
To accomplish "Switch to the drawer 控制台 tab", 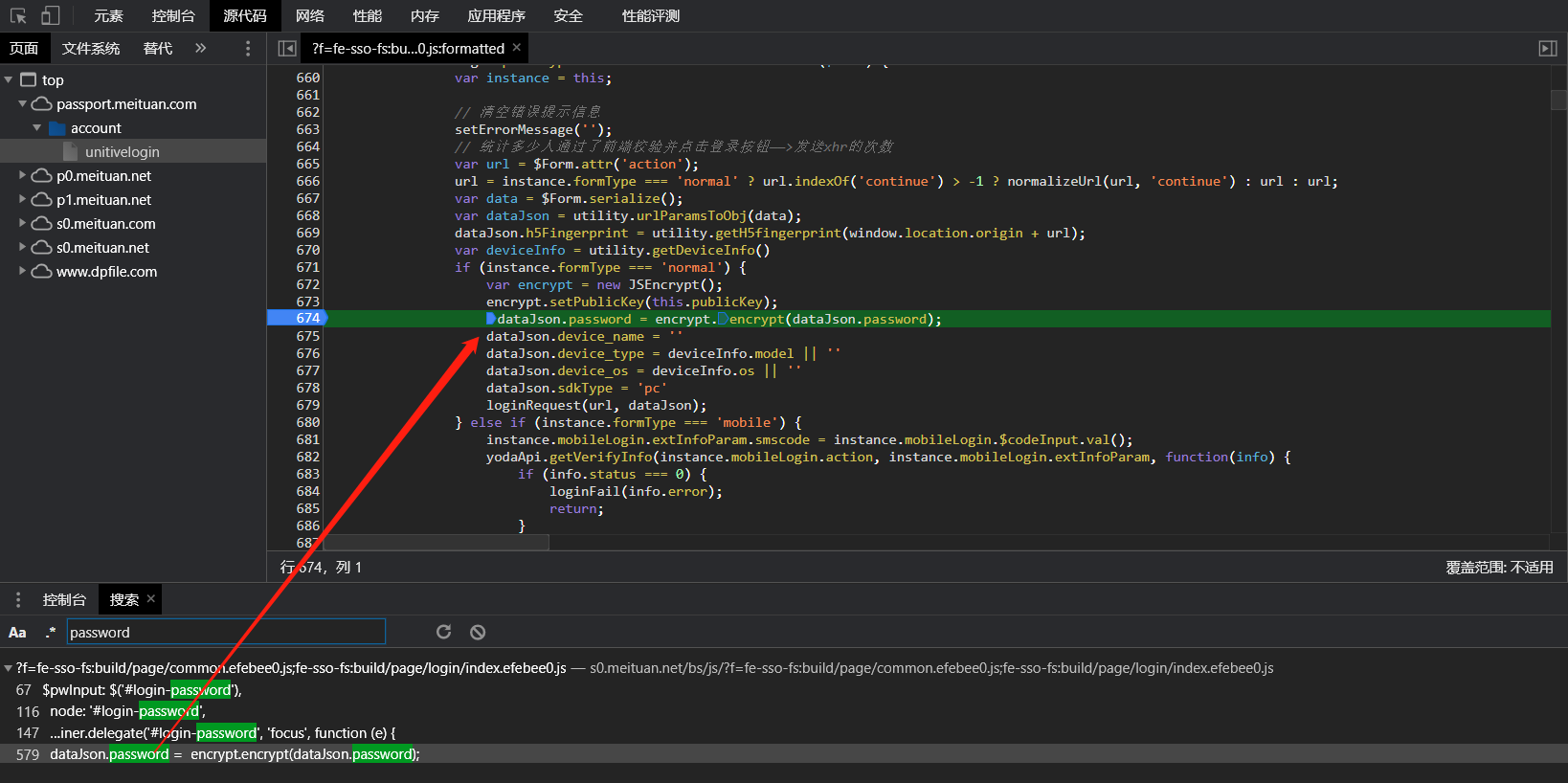I will 64,599.
